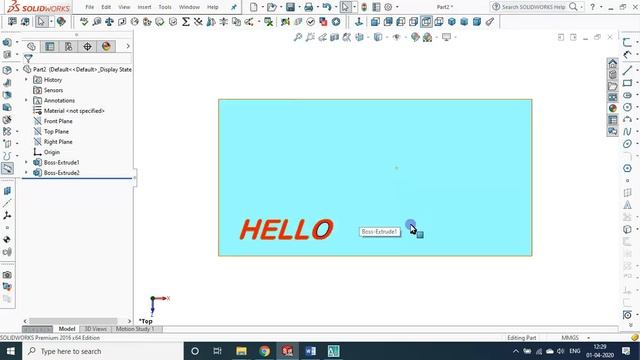
Task: Click the Section View icon
Action: [334, 37]
